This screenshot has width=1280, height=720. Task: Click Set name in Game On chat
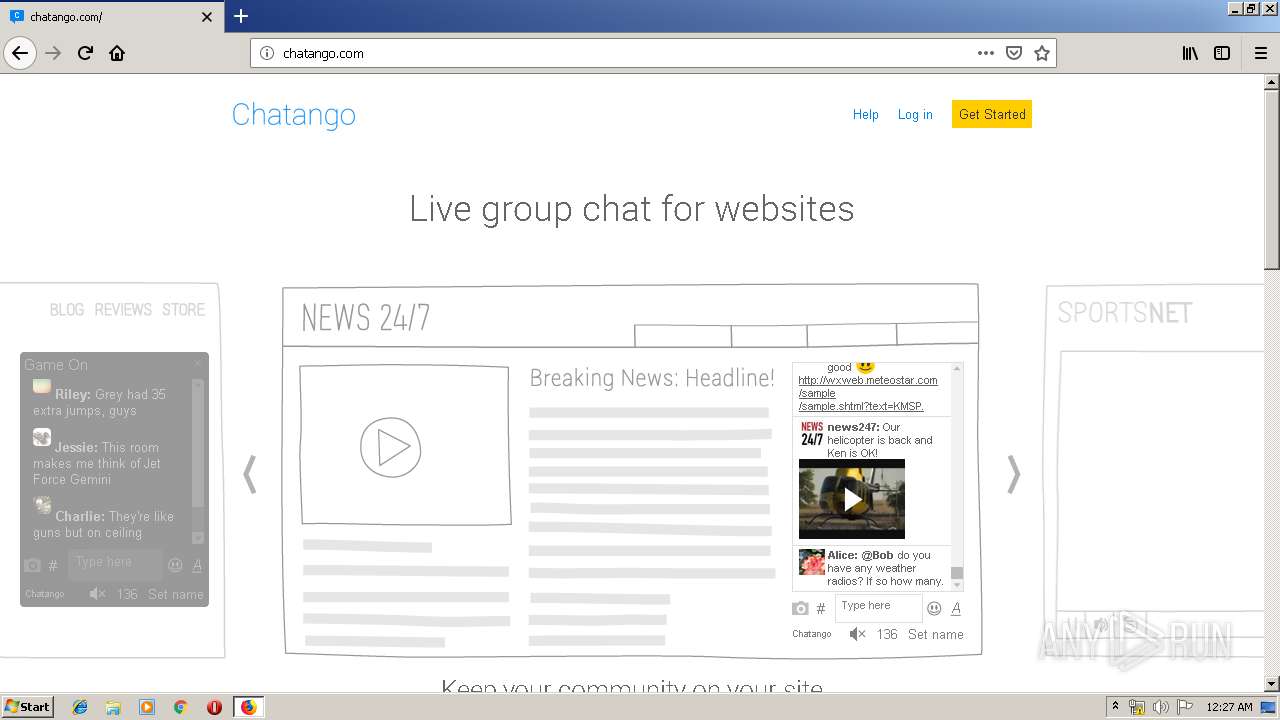[176, 594]
